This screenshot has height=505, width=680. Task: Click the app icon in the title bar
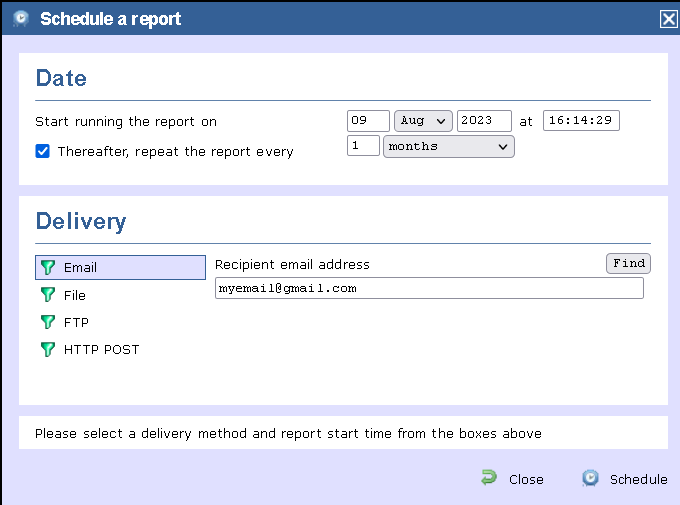pyautogui.click(x=20, y=18)
